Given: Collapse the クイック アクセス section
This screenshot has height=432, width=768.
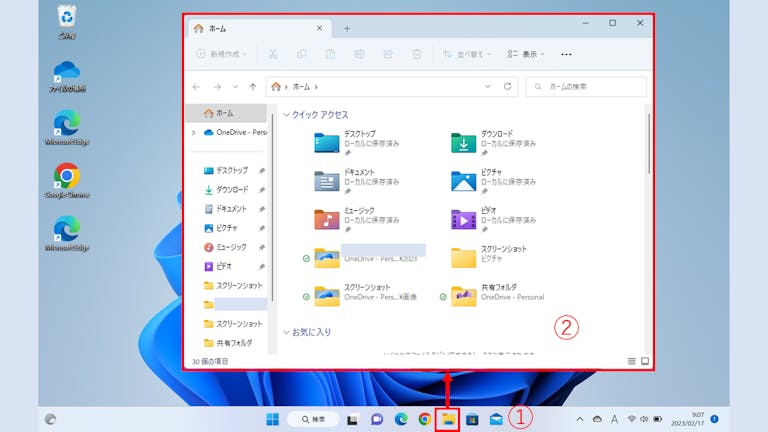Looking at the screenshot, I should point(286,115).
